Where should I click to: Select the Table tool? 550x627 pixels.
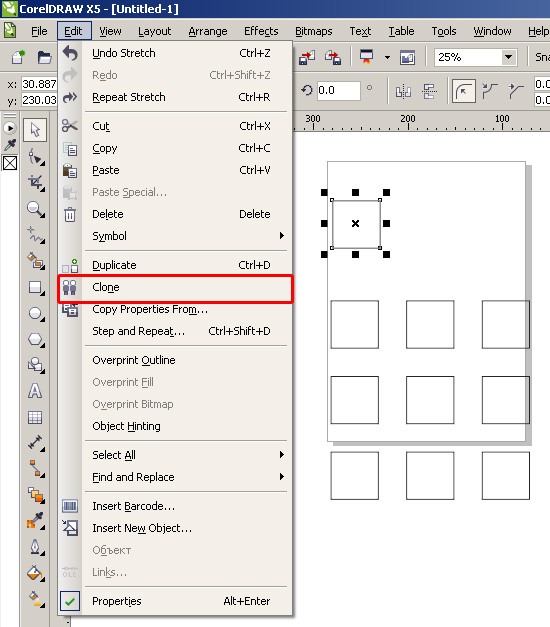pyautogui.click(x=35, y=417)
